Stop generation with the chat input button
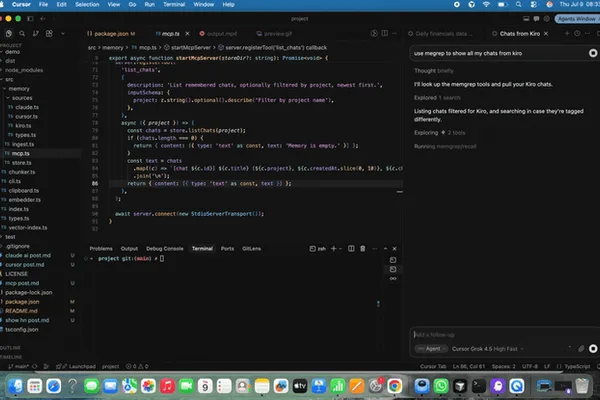This screenshot has width=600, height=400. click(x=593, y=349)
